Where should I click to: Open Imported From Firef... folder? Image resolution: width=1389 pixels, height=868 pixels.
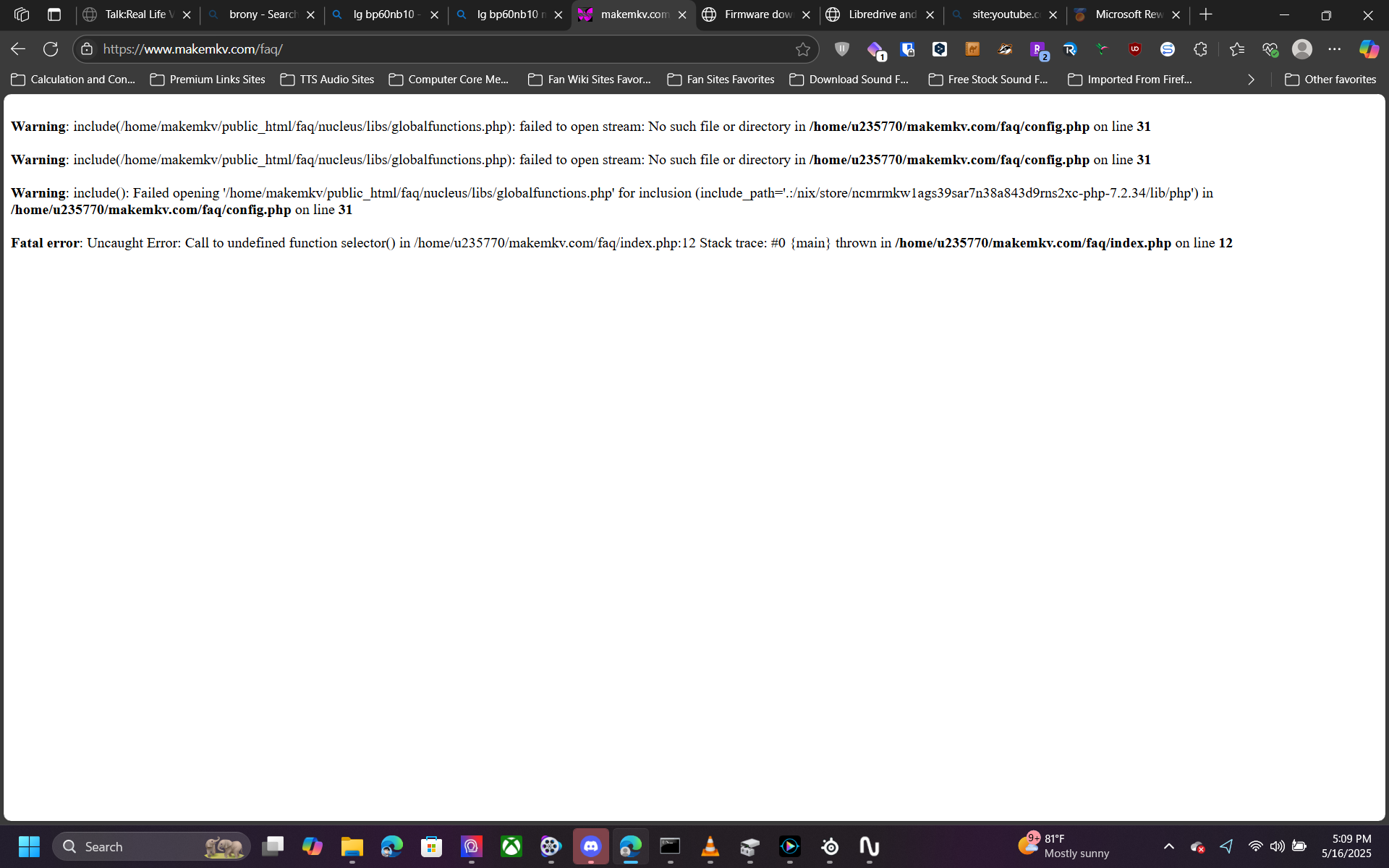1130,80
